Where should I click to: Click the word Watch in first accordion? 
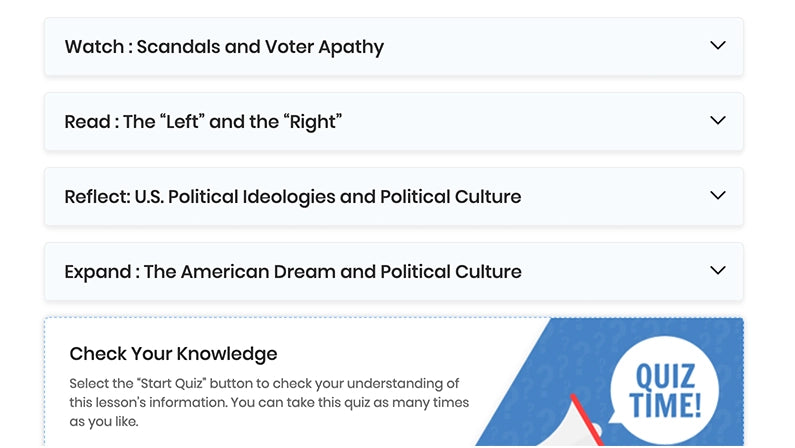93,47
